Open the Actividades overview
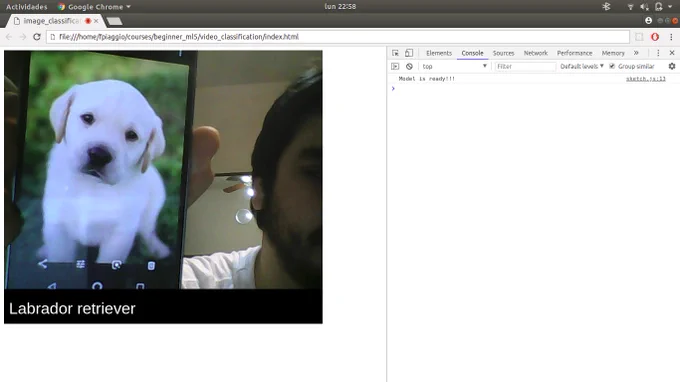Image resolution: width=680 pixels, height=382 pixels. [26, 7]
